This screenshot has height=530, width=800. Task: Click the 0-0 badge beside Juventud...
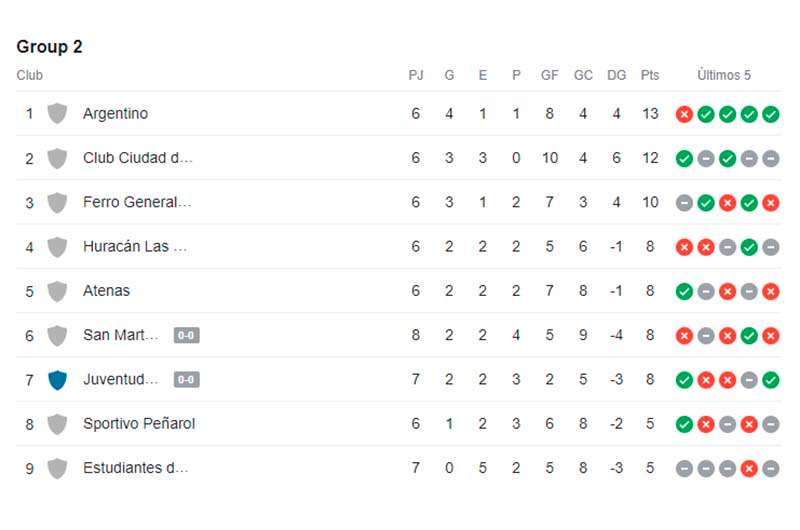(x=186, y=380)
